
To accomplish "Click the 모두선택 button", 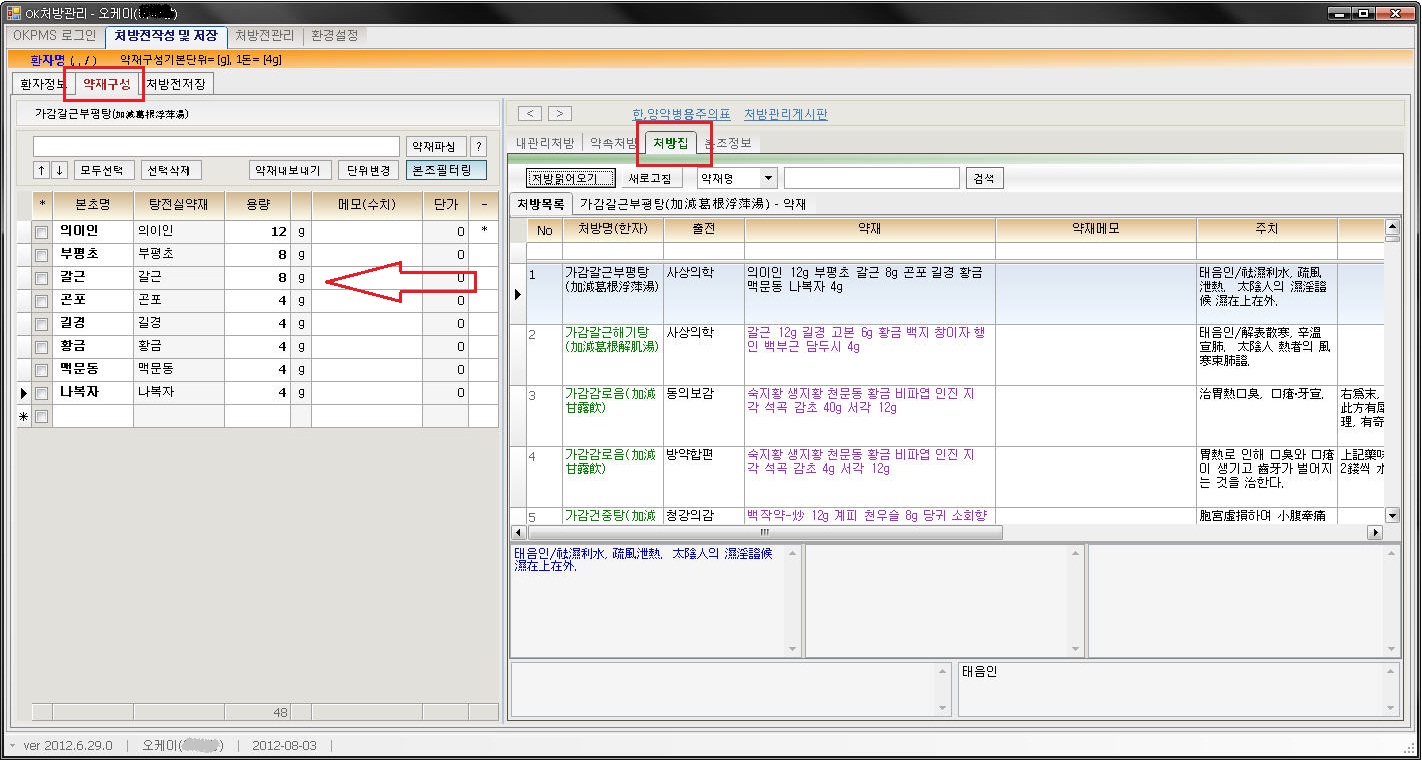I will 102,170.
